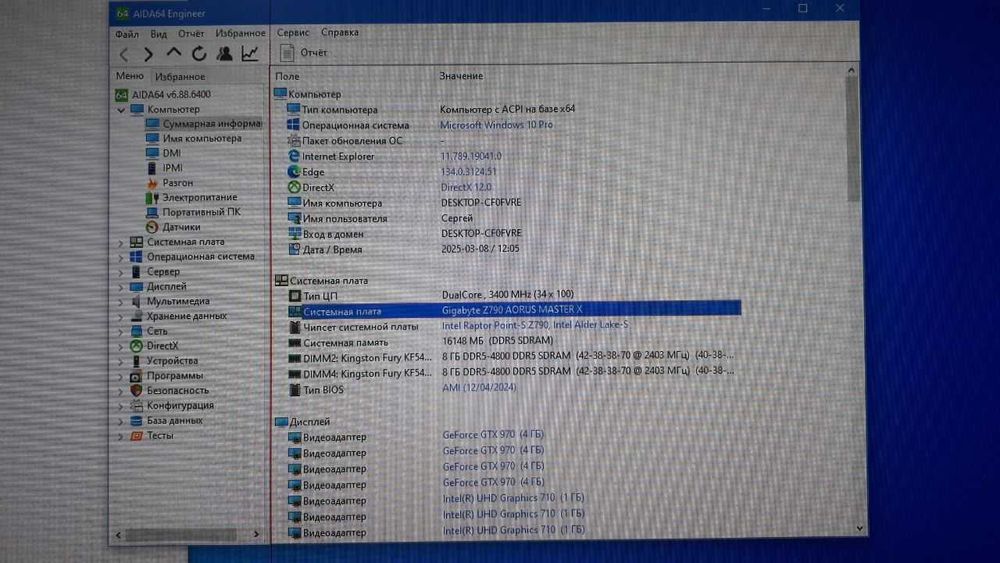This screenshot has height=563, width=1000.
Task: Open the Вид menu
Action: click(159, 34)
